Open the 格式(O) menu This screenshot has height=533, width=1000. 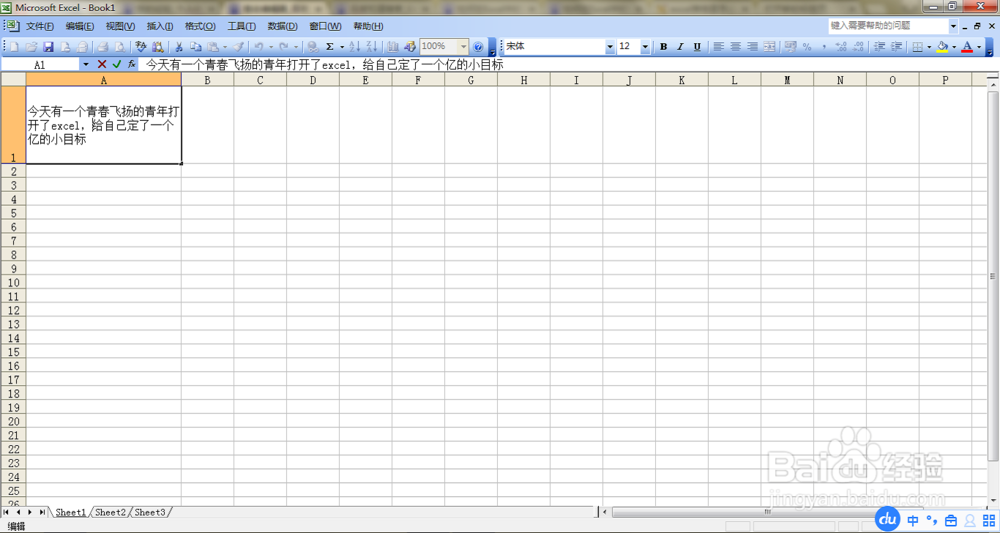(x=200, y=26)
